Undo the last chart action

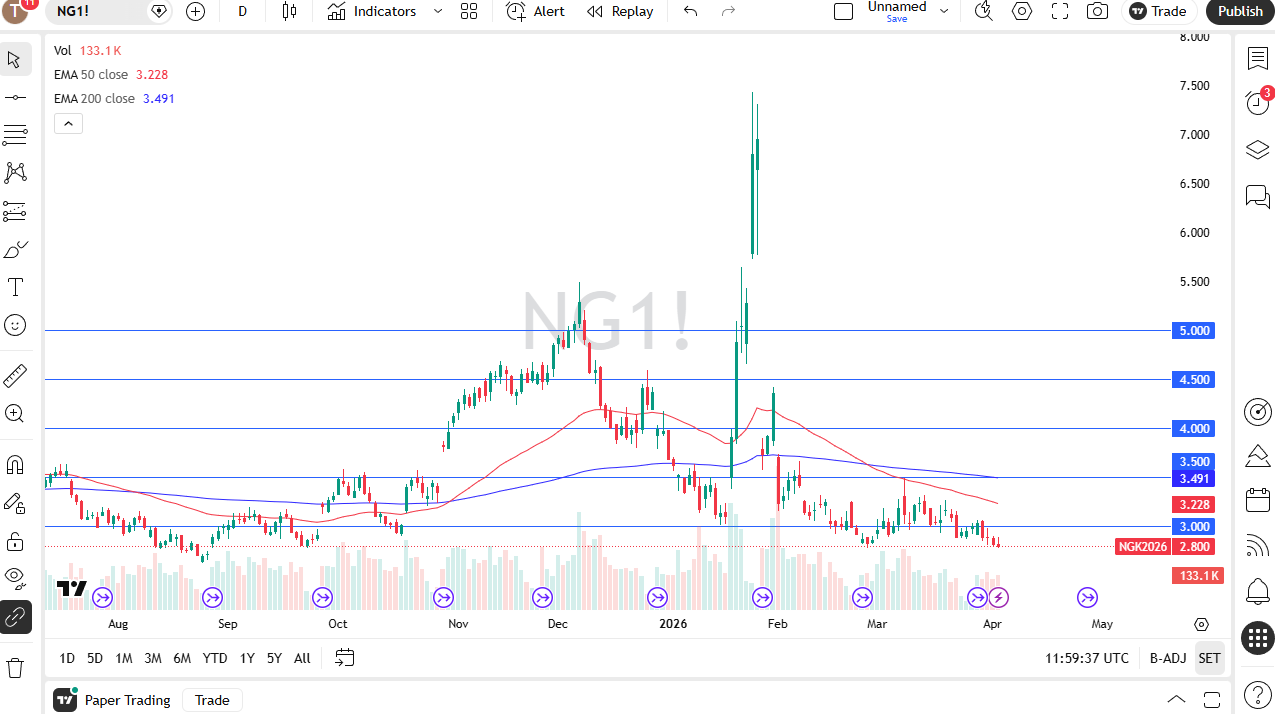point(690,11)
